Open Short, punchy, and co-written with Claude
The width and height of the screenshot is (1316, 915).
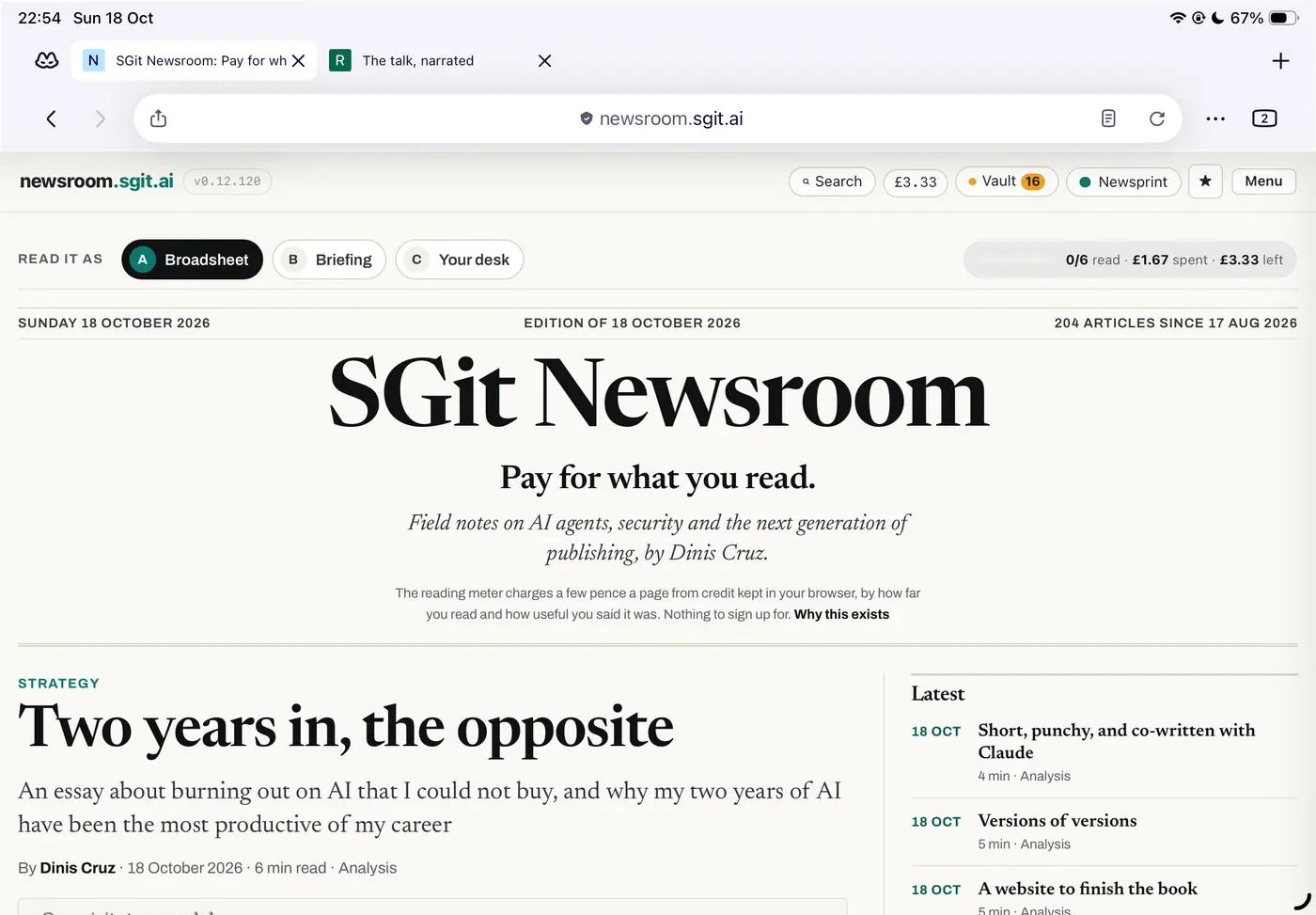click(x=1117, y=741)
